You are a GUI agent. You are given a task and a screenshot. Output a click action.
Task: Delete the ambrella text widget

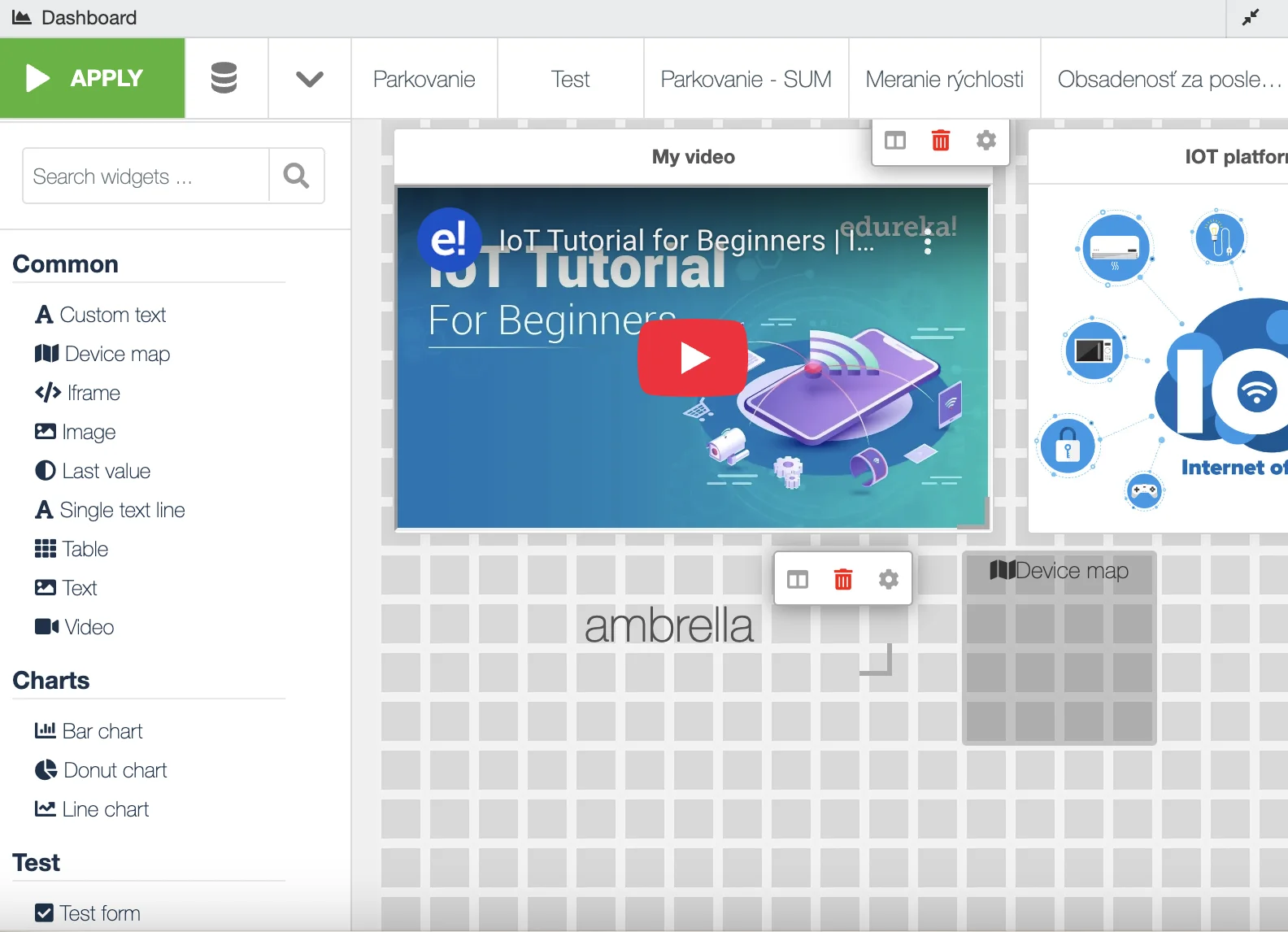pos(842,579)
